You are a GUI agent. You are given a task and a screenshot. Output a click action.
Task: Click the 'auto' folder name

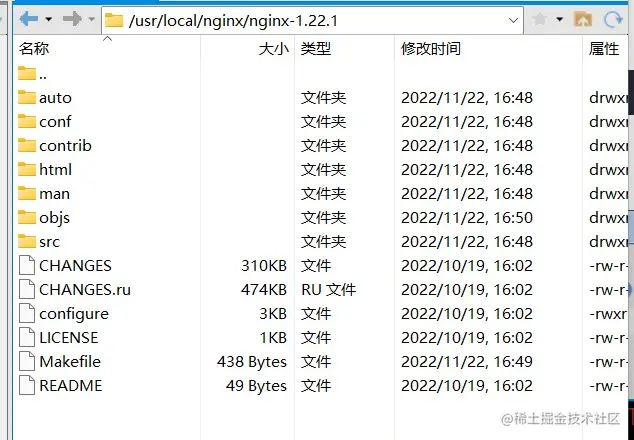(x=55, y=98)
